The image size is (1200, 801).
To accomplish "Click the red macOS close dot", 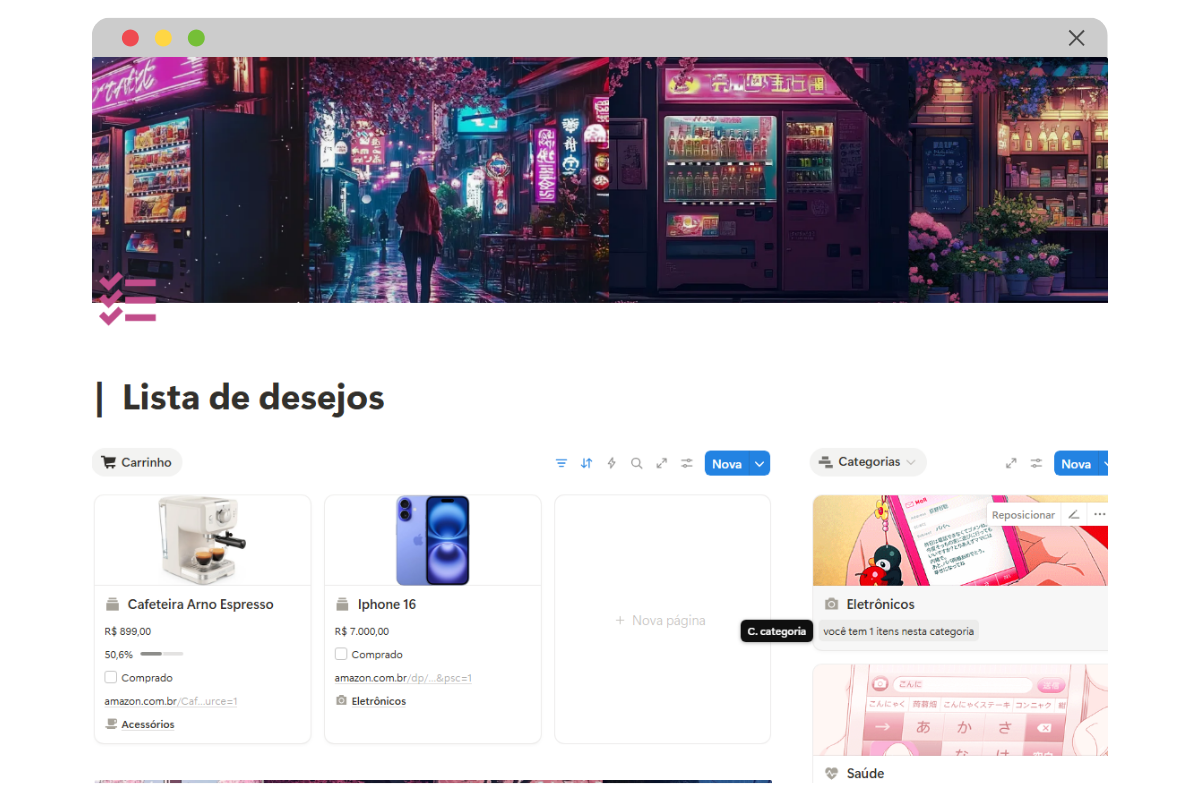I will tap(130, 38).
